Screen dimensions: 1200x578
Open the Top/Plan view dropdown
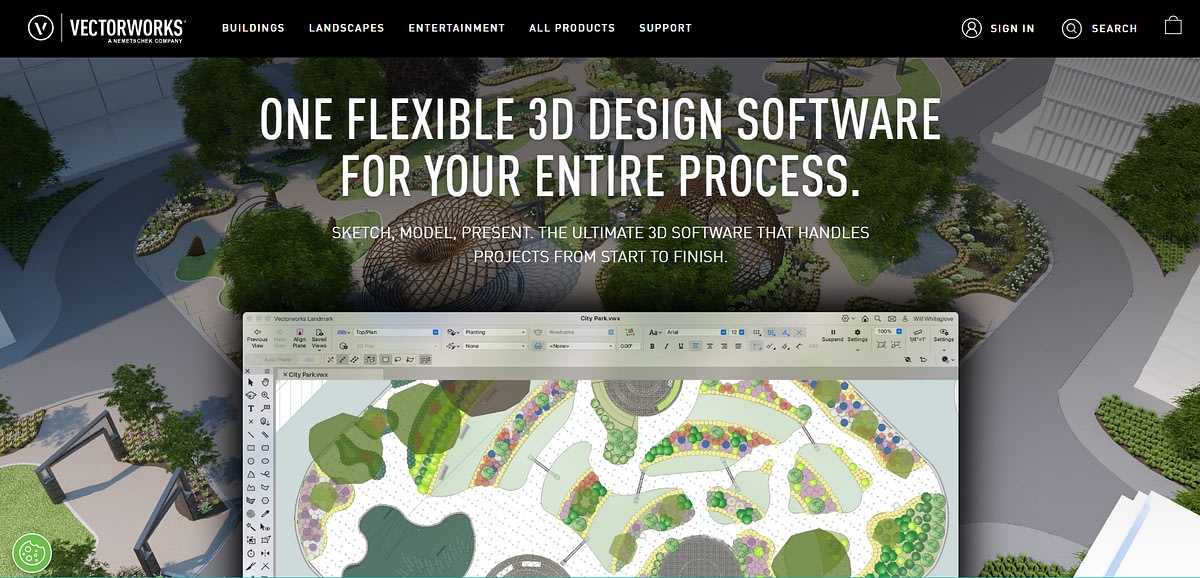(396, 332)
